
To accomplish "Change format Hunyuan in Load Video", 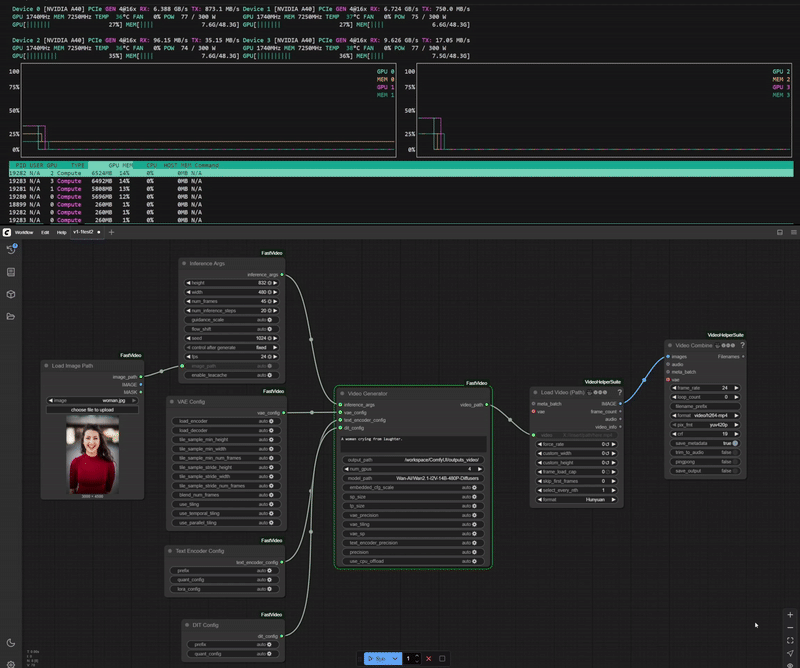I will coord(577,500).
